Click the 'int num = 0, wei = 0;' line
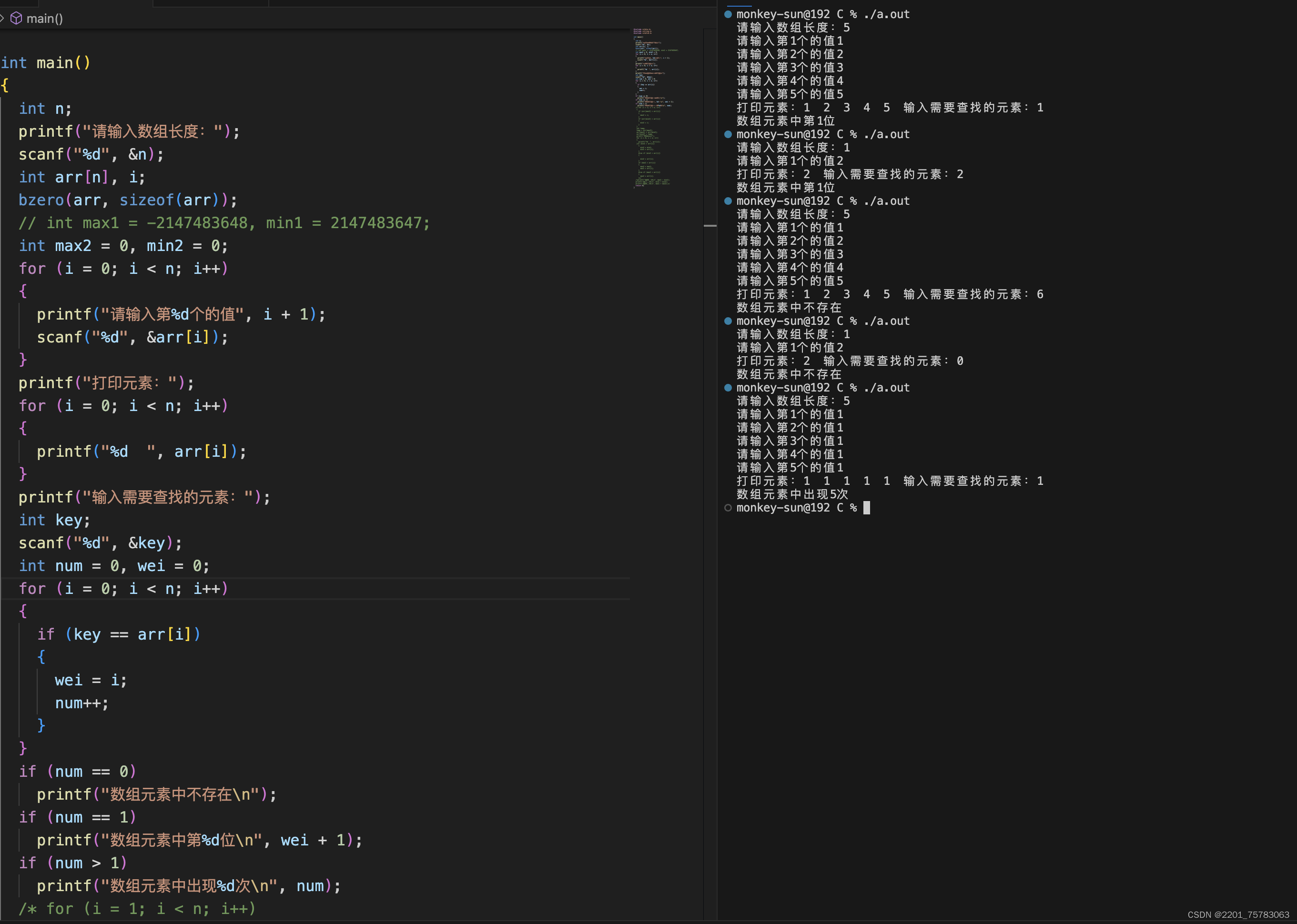 [x=114, y=565]
